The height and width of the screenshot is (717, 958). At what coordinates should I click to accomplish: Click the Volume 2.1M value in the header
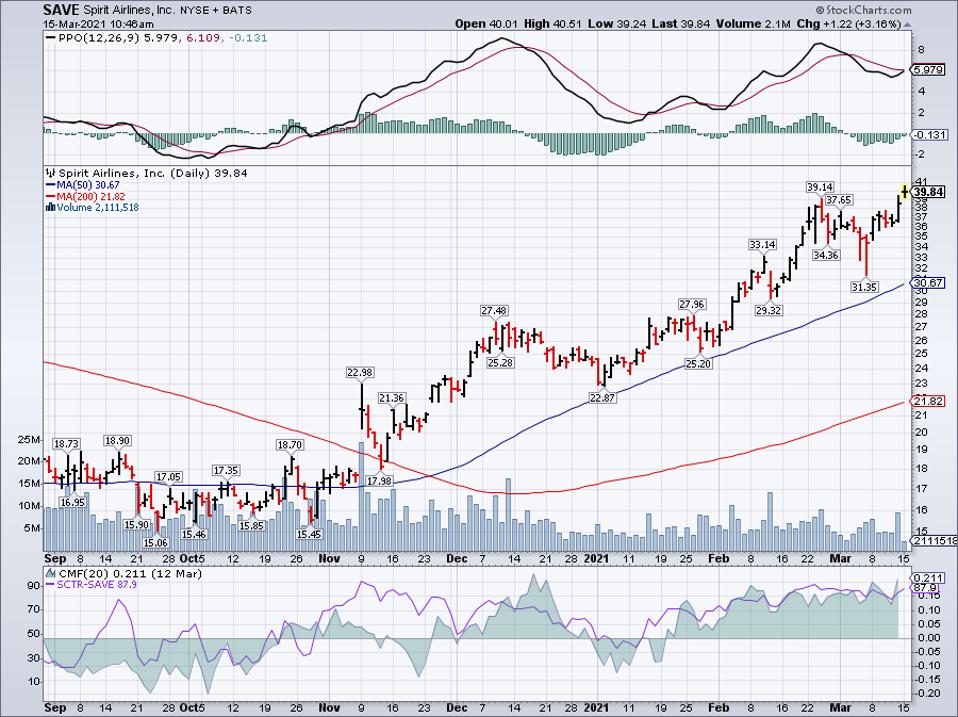point(752,24)
